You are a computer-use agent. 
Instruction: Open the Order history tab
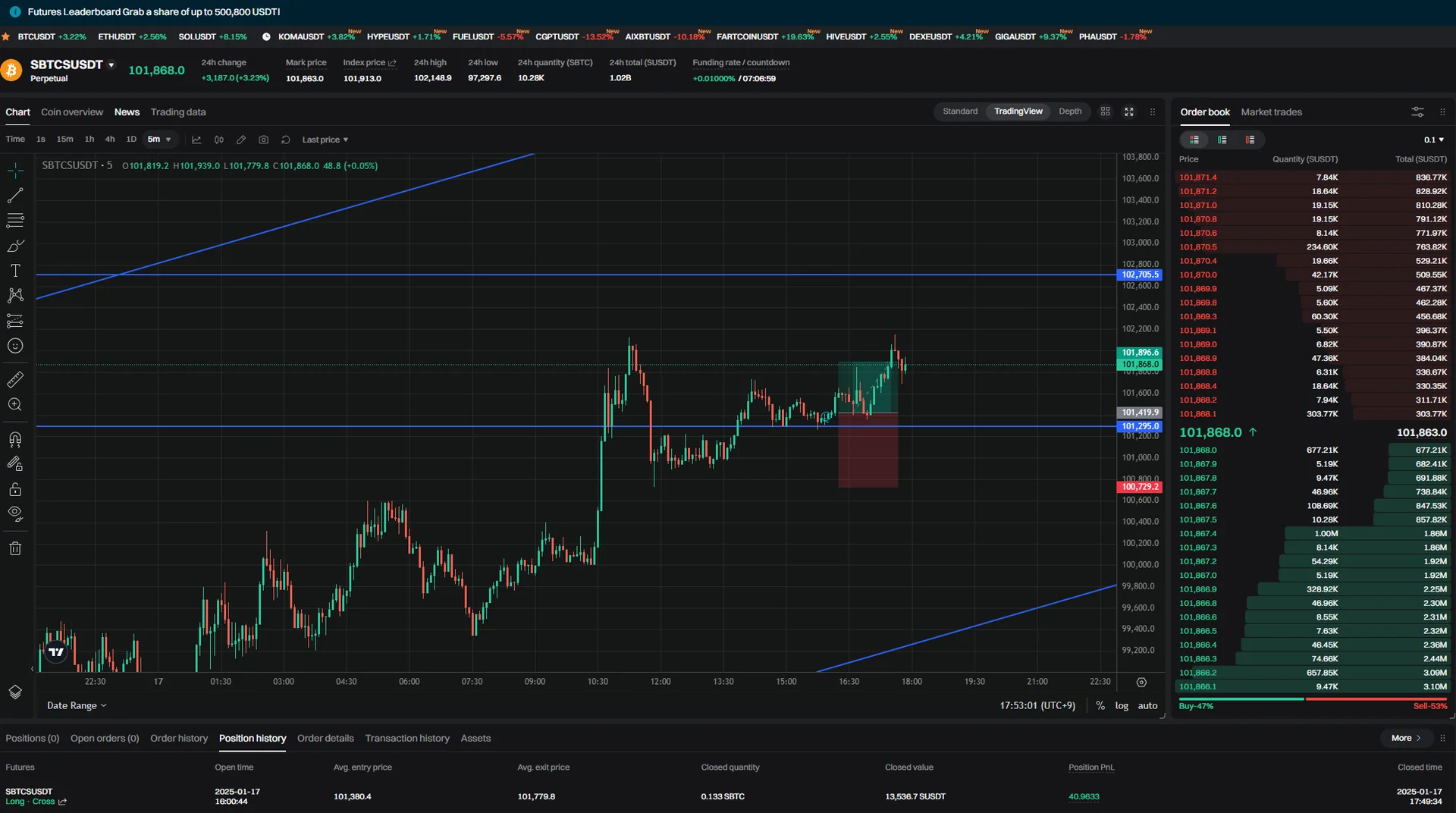click(179, 738)
